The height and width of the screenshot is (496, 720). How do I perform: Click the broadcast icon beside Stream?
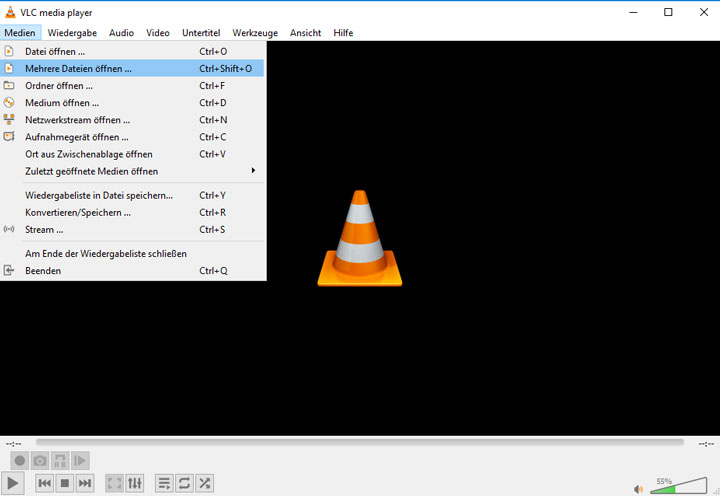tap(9, 229)
